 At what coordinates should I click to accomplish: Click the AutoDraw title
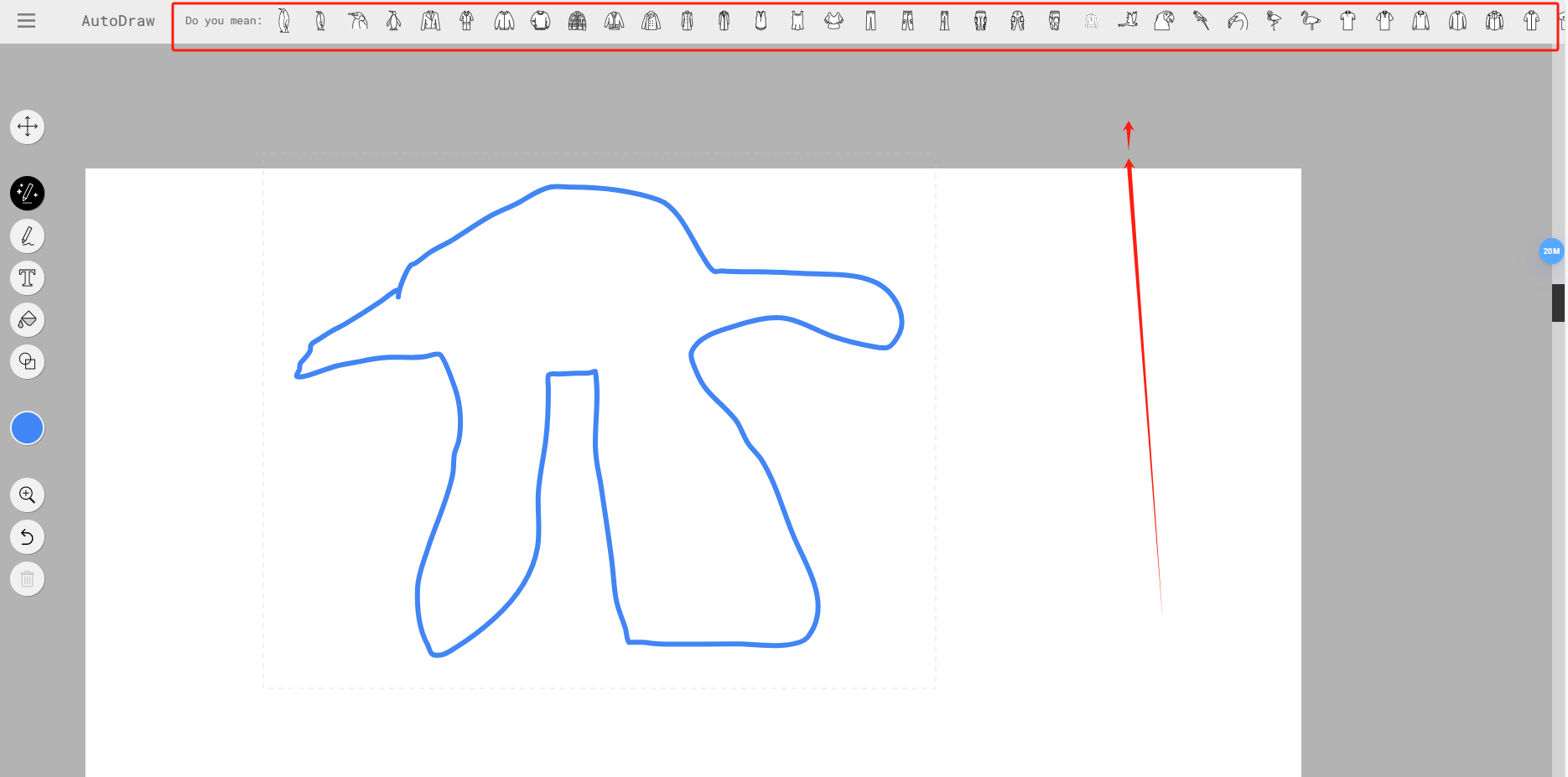coord(117,21)
